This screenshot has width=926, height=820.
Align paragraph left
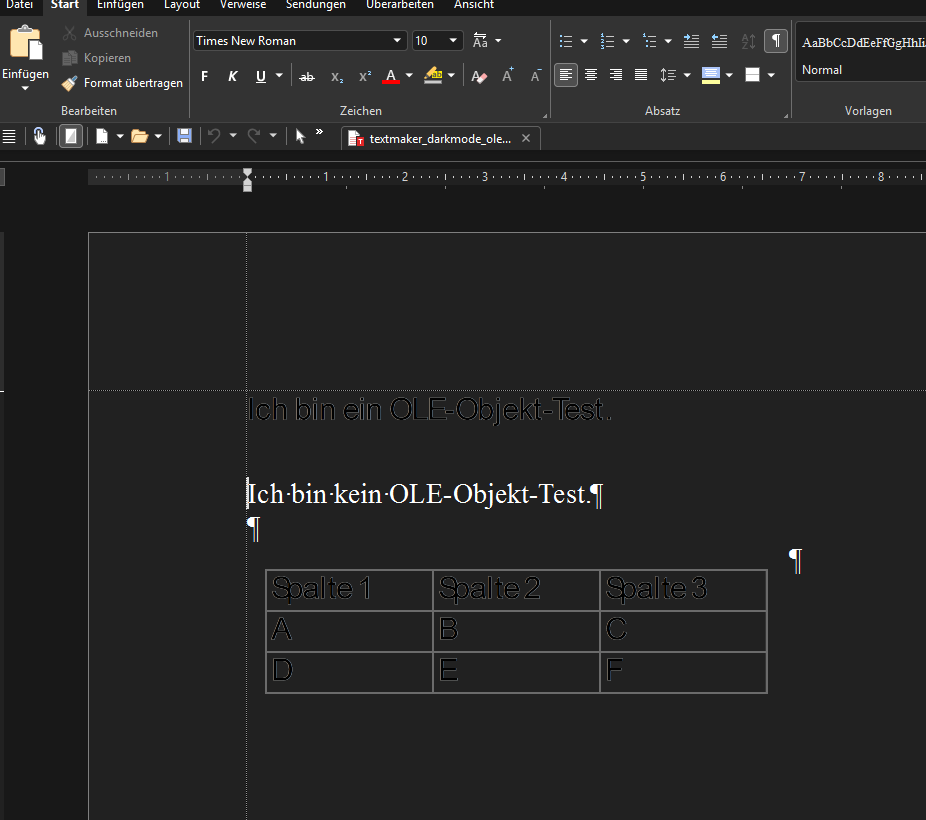tap(566, 75)
